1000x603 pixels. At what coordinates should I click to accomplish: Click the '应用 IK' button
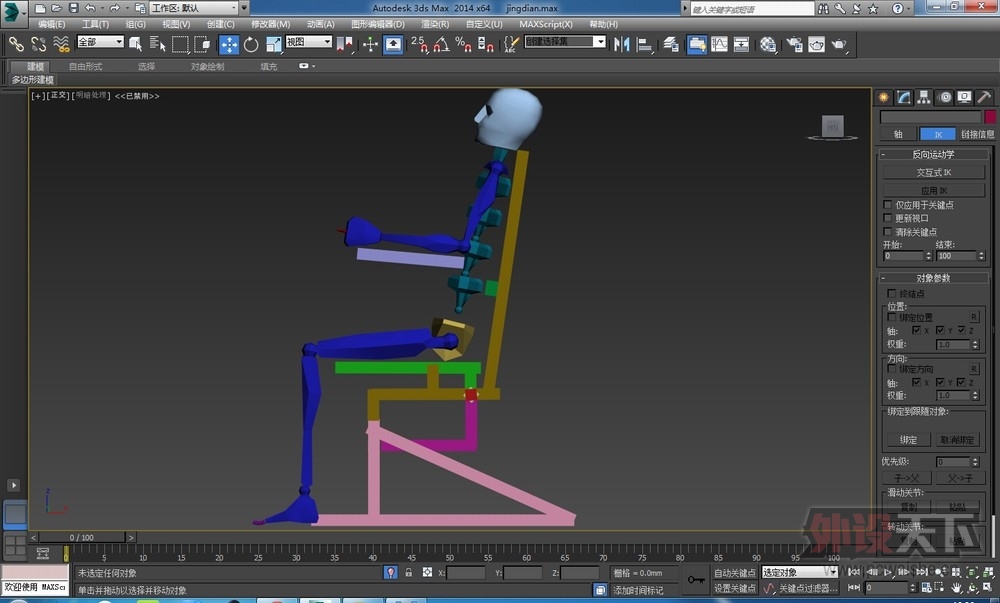[934, 190]
